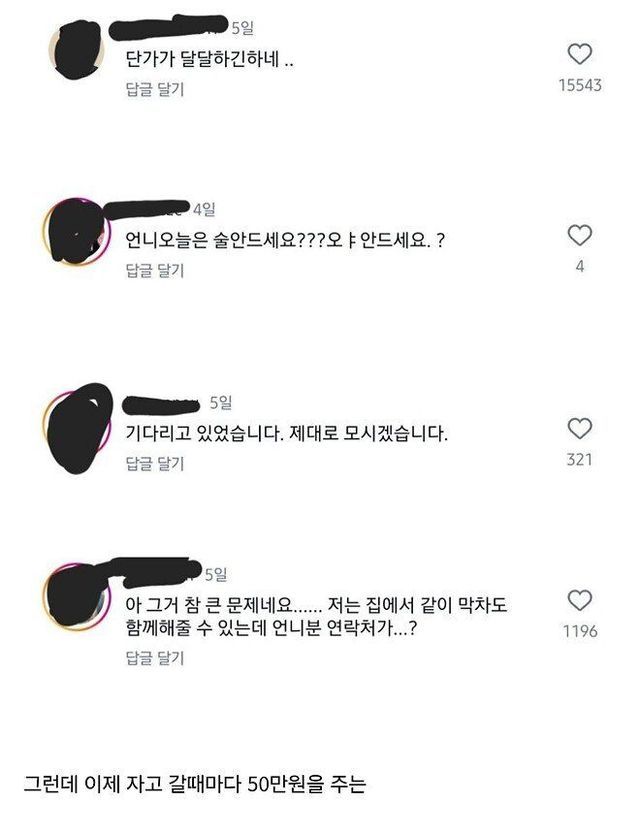Click 답글 달기 under '기다리고 있었습니다' comment
This screenshot has height=834, width=640.
click(155, 463)
